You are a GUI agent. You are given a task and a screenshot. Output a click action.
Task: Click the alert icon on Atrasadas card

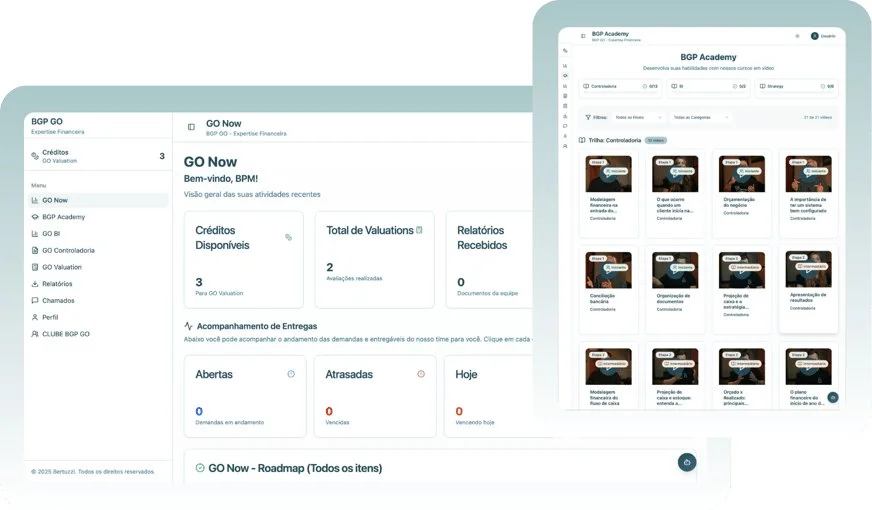tap(421, 374)
